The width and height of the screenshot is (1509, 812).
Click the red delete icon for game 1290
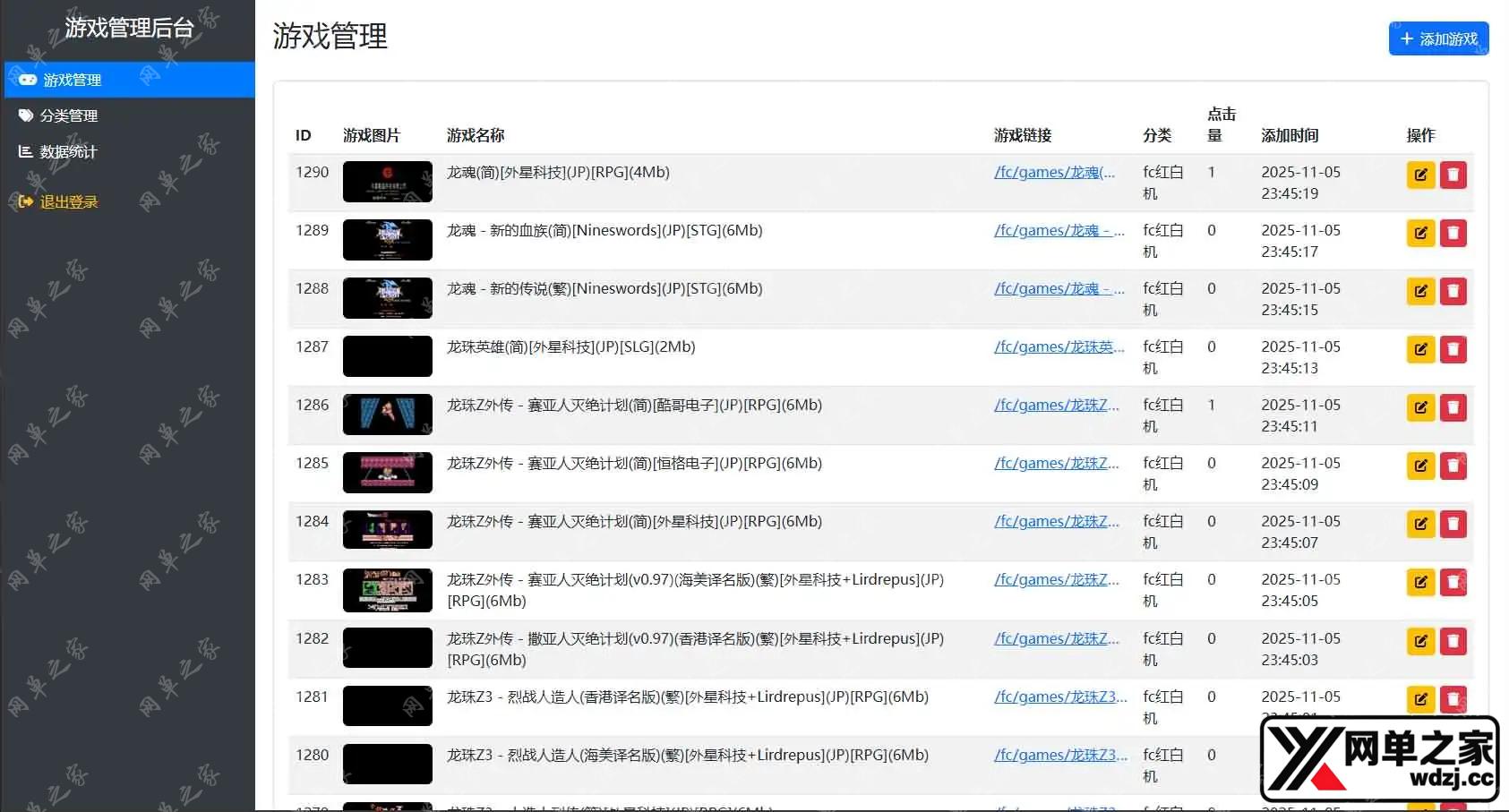1453,175
